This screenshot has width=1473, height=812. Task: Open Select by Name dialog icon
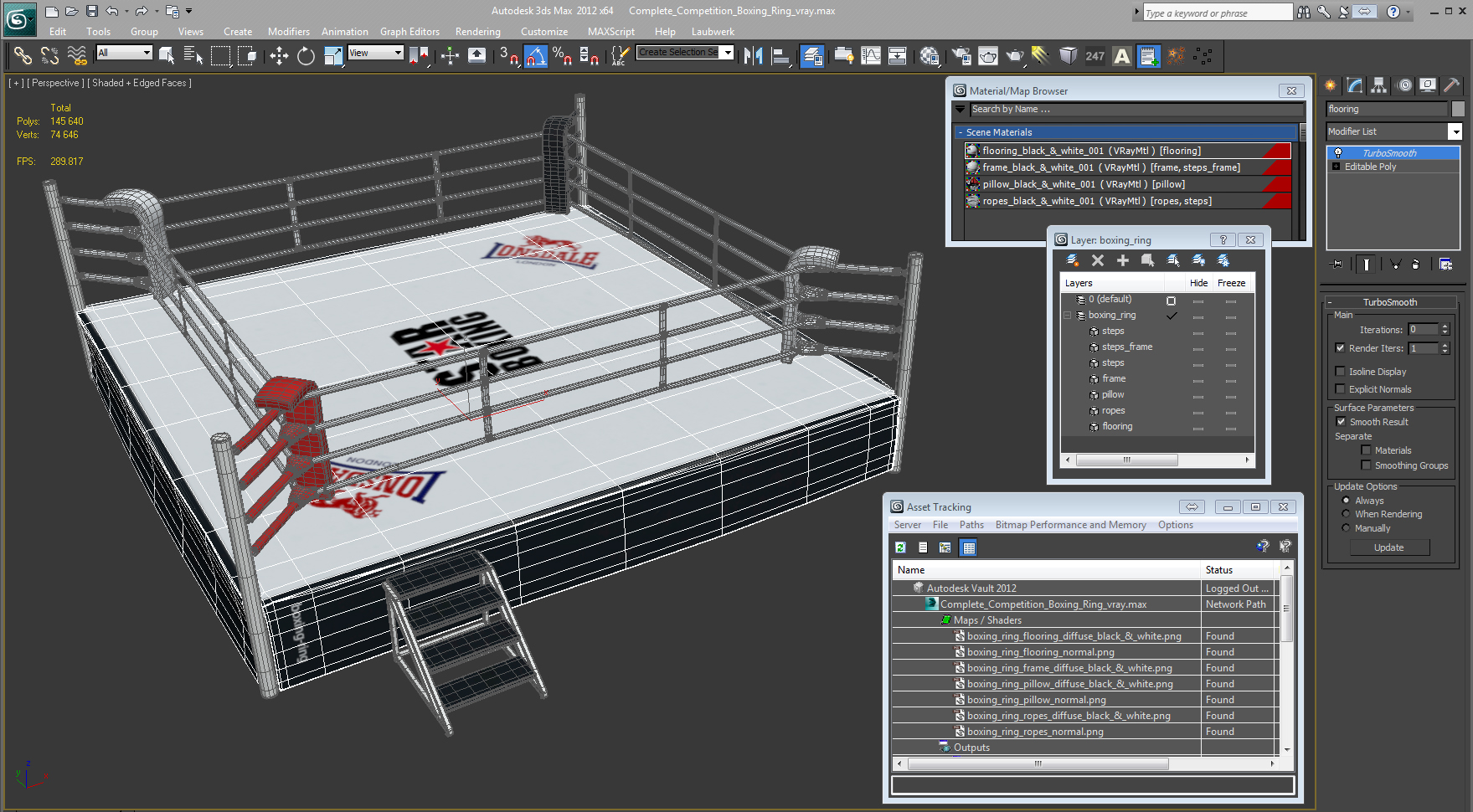coord(193,56)
